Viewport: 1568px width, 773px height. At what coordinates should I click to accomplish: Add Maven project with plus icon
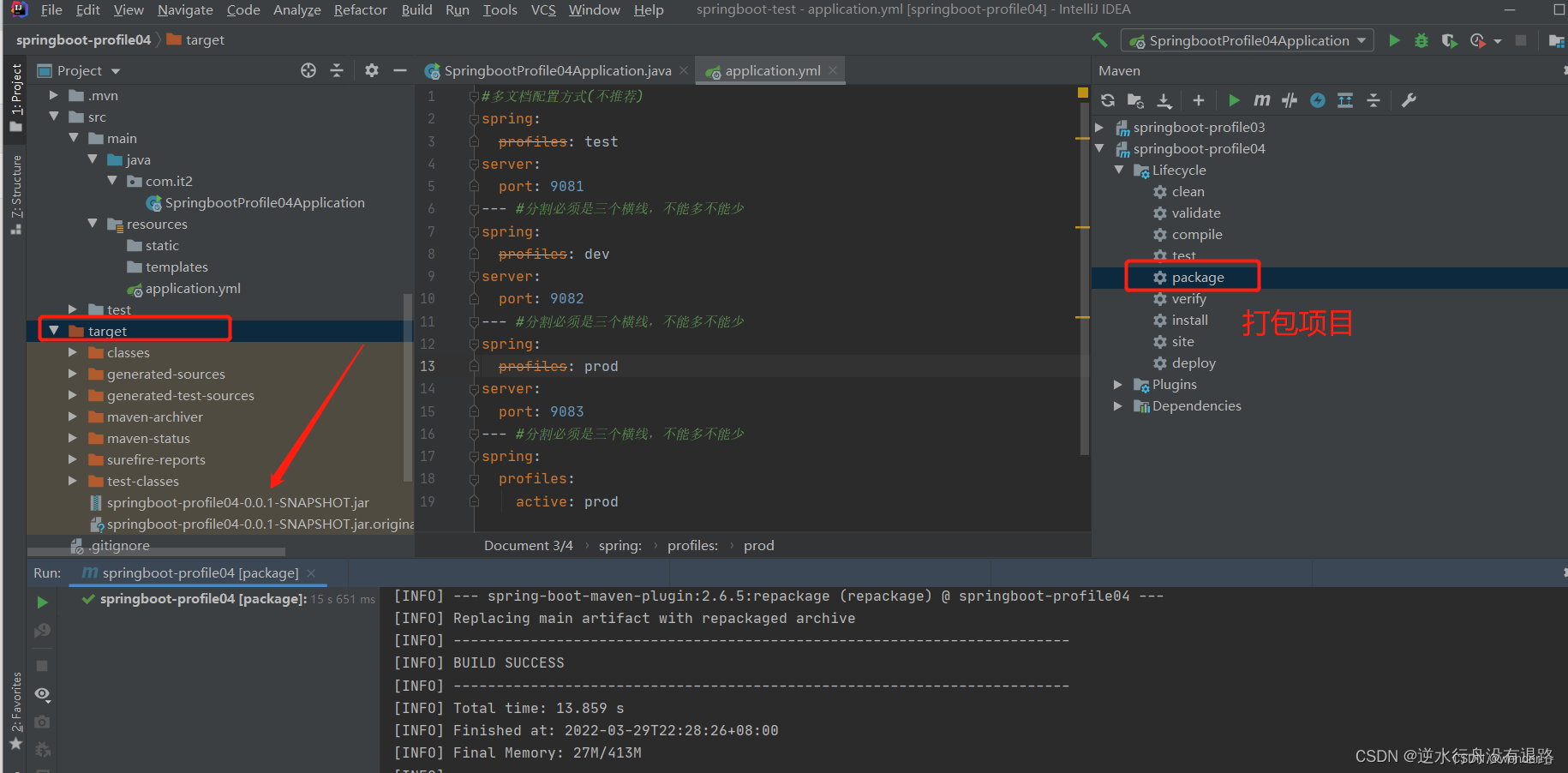coord(1199,100)
